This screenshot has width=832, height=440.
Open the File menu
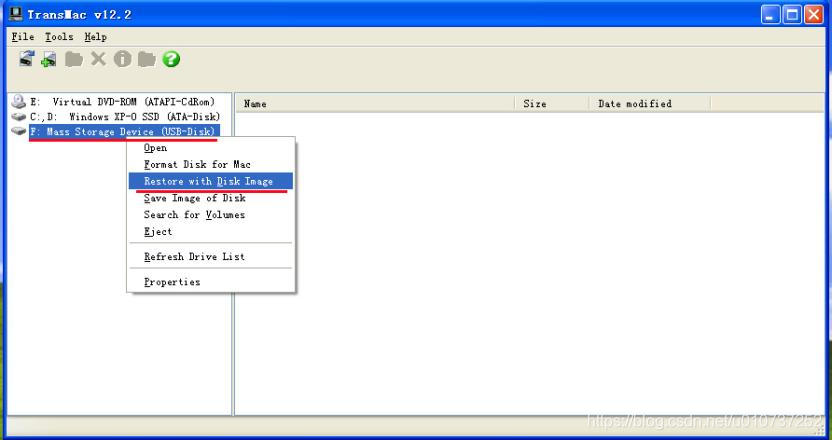pyautogui.click(x=23, y=37)
